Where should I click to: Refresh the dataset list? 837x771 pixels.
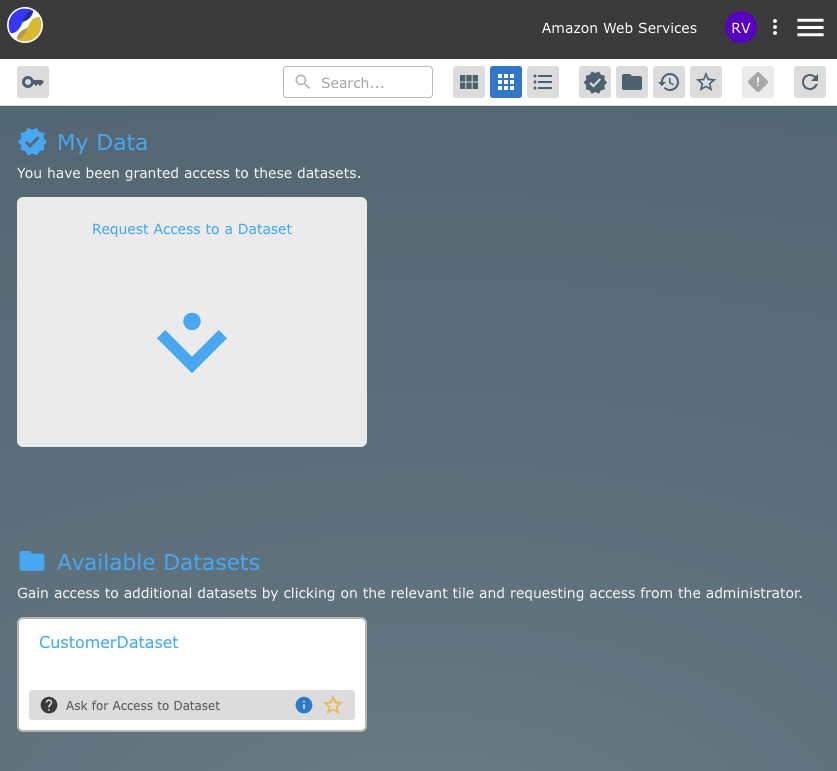point(810,82)
